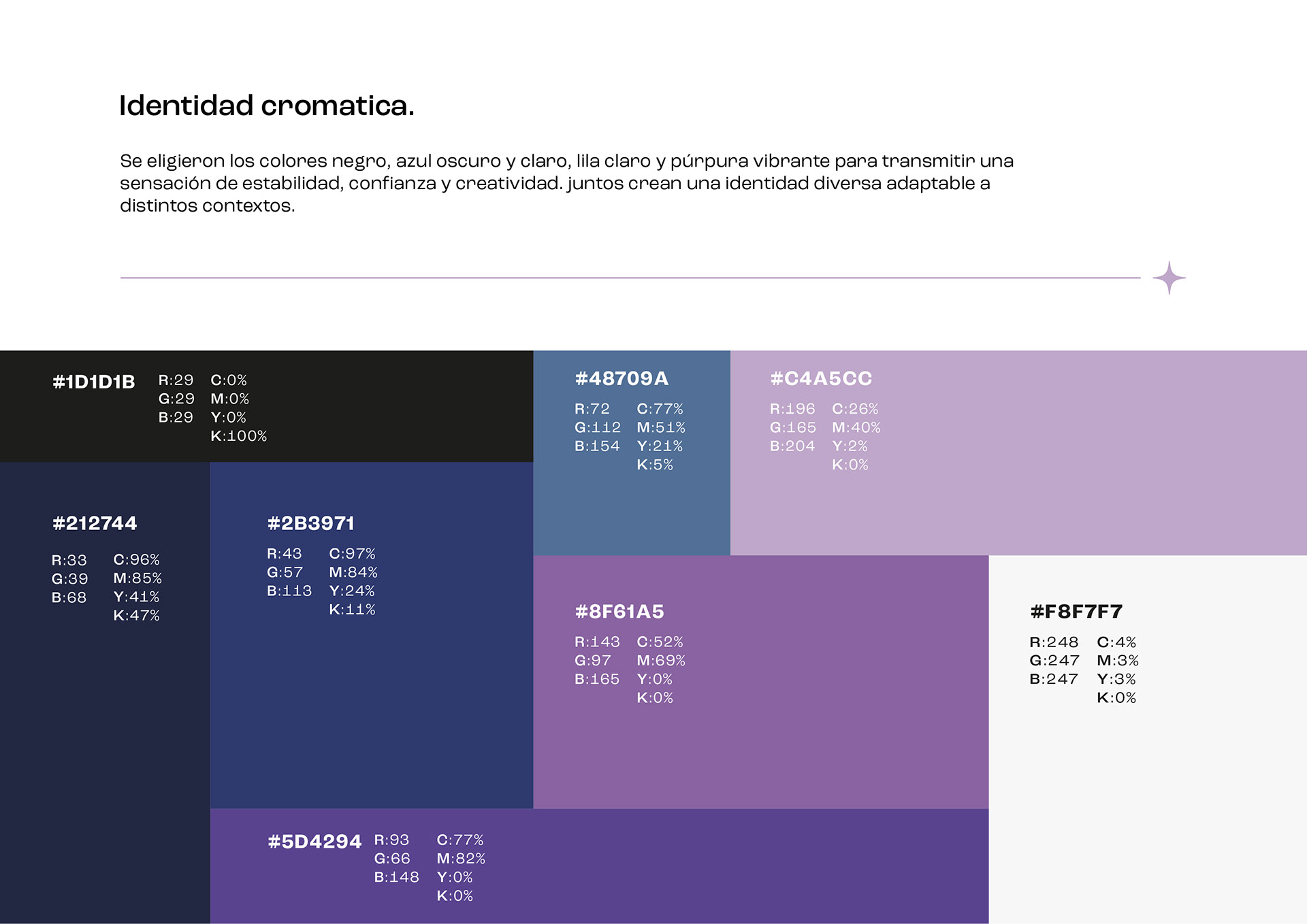Click the purple four-point star icon

1169,278
